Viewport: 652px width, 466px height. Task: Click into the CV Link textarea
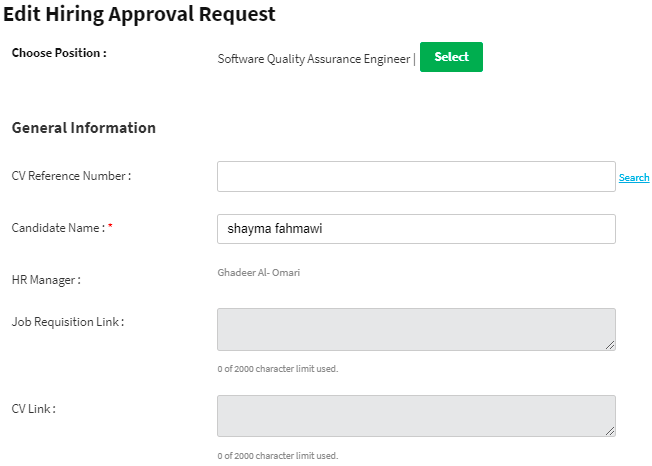point(416,416)
